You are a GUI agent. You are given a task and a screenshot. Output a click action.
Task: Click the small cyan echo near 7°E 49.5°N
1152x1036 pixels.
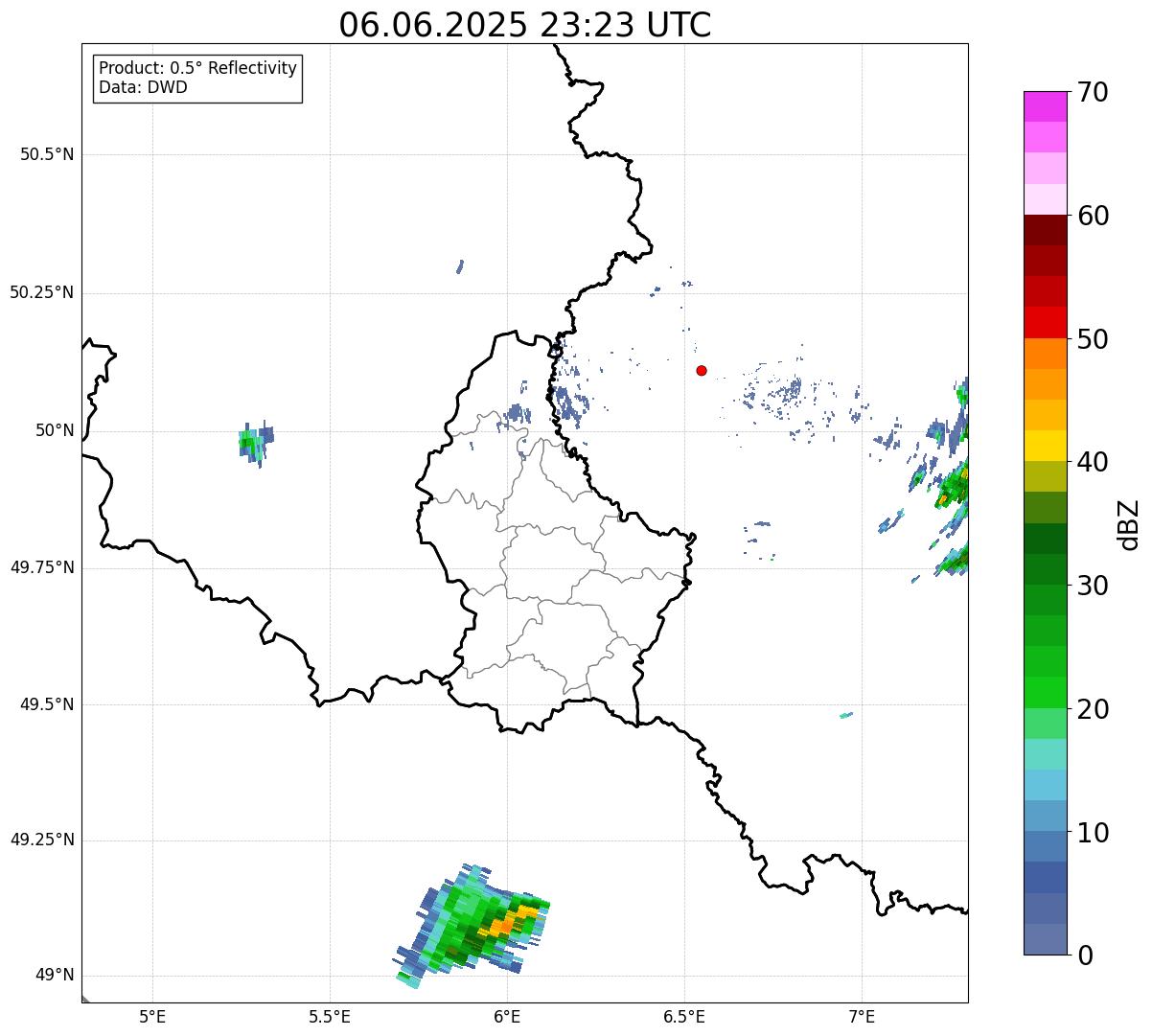click(846, 715)
